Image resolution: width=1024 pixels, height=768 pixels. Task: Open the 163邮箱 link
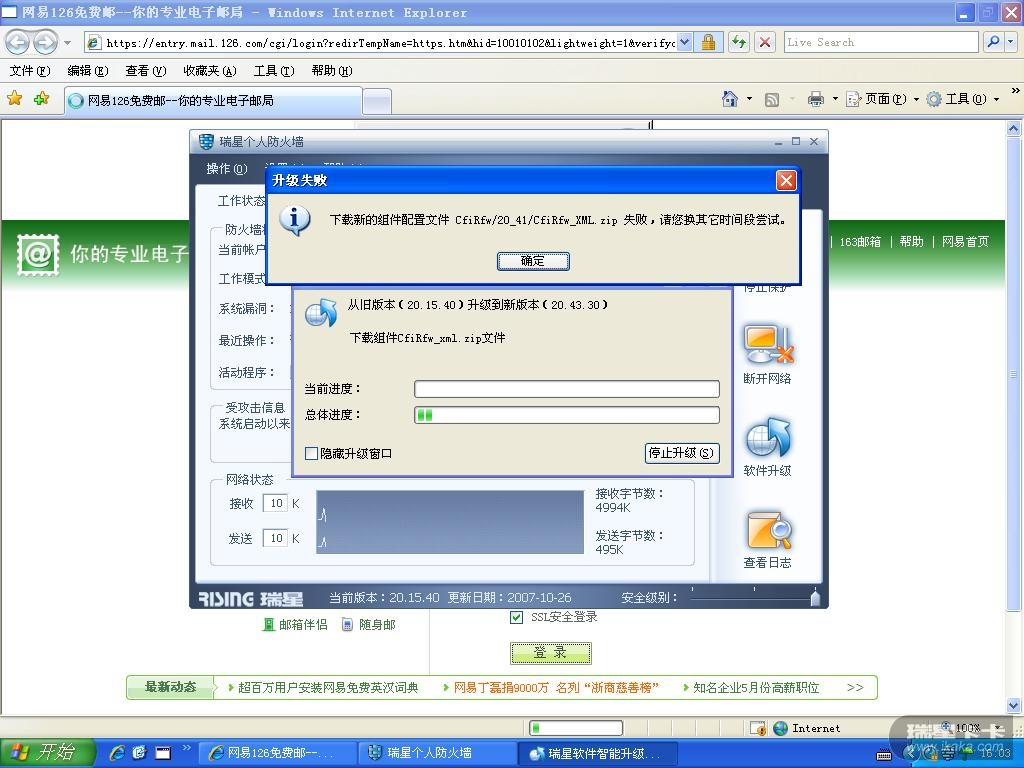tap(860, 242)
